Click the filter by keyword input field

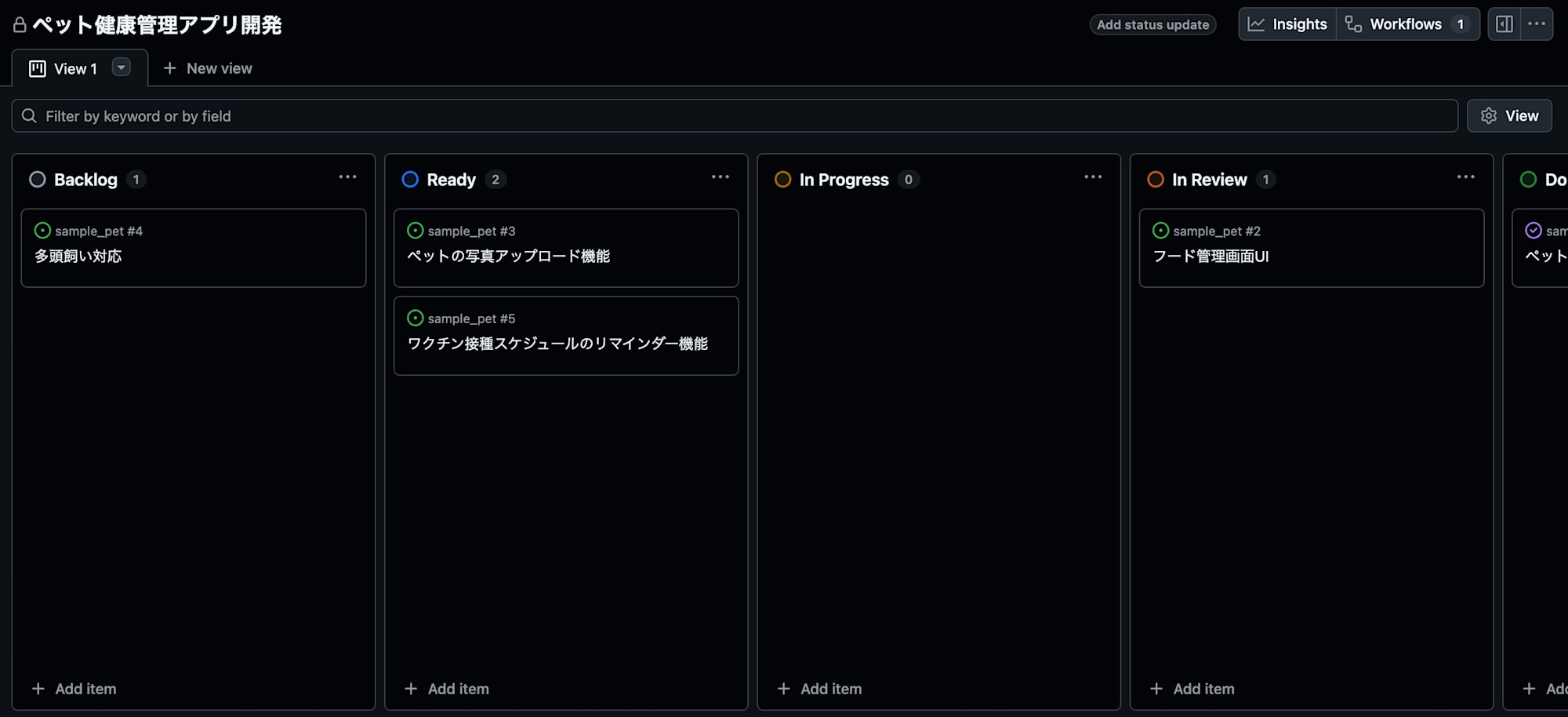tap(470, 115)
